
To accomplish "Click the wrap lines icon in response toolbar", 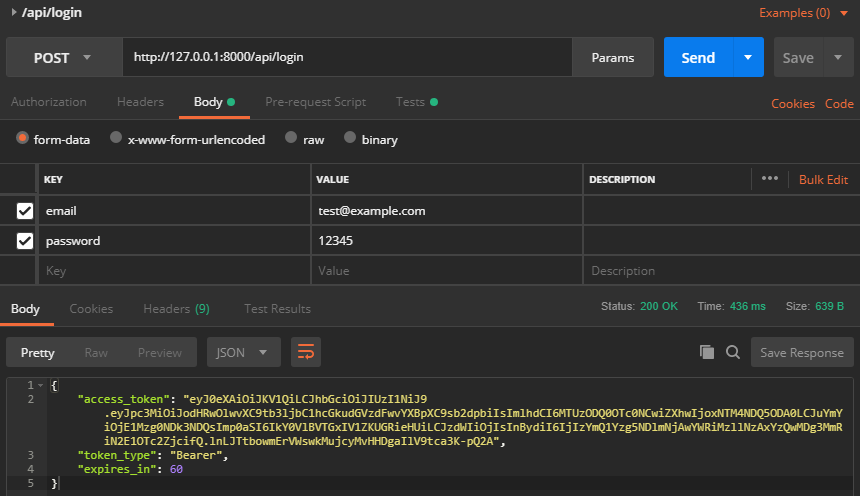I will (306, 352).
